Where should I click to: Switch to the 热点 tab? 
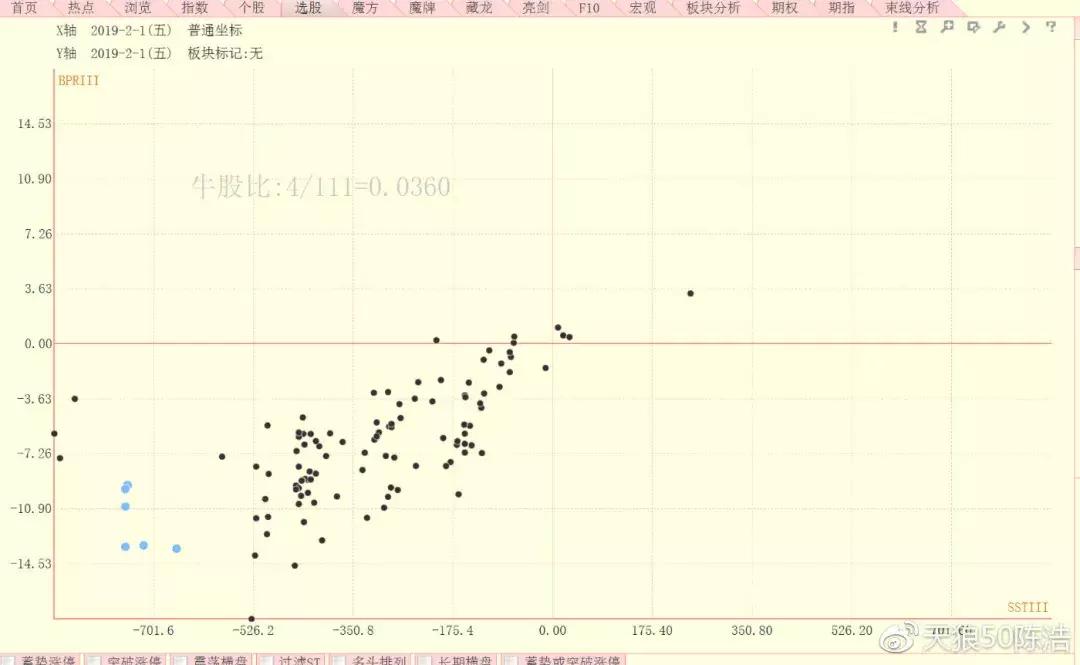(81, 8)
